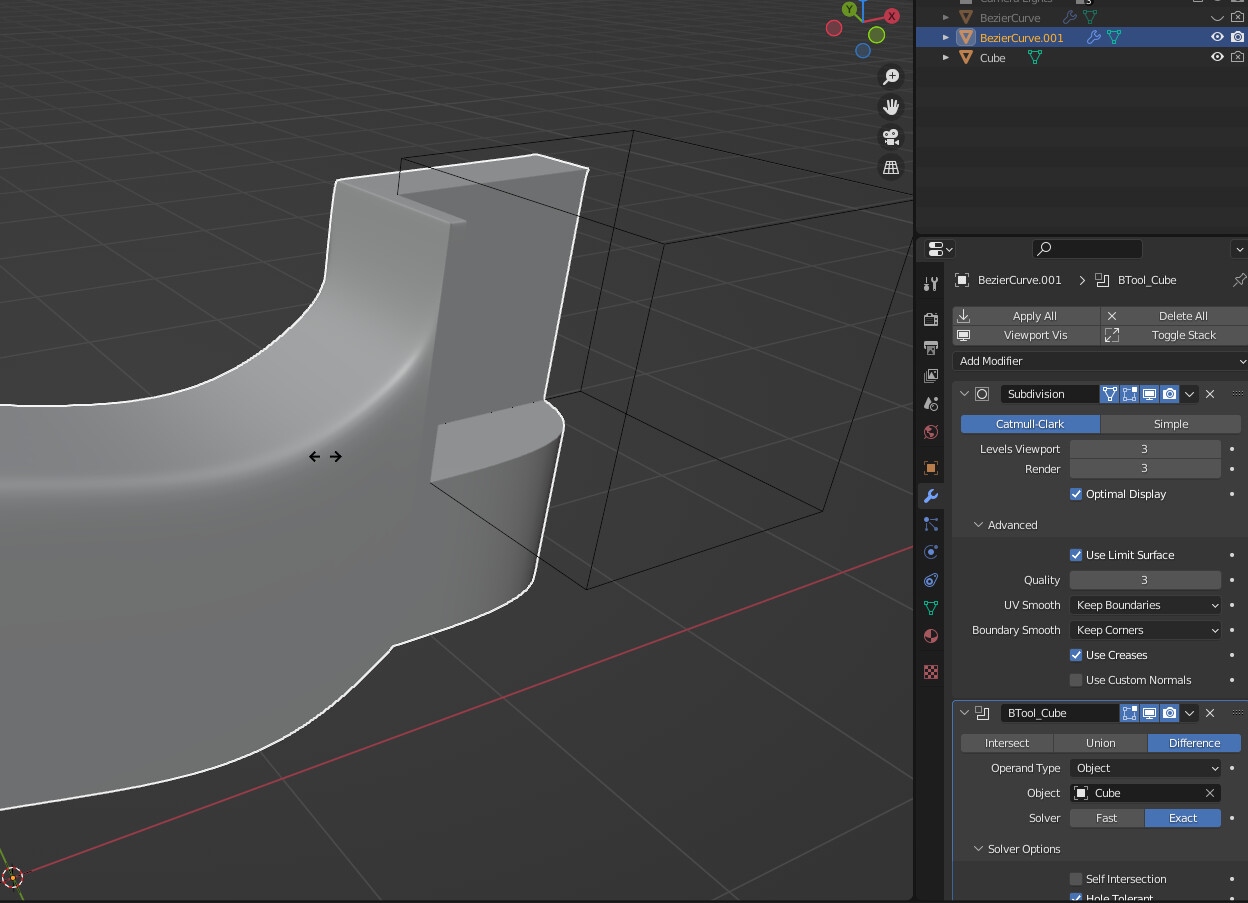Screen dimensions: 1248x903
Task: Toggle the pin icon in properties header
Action: click(x=1239, y=280)
